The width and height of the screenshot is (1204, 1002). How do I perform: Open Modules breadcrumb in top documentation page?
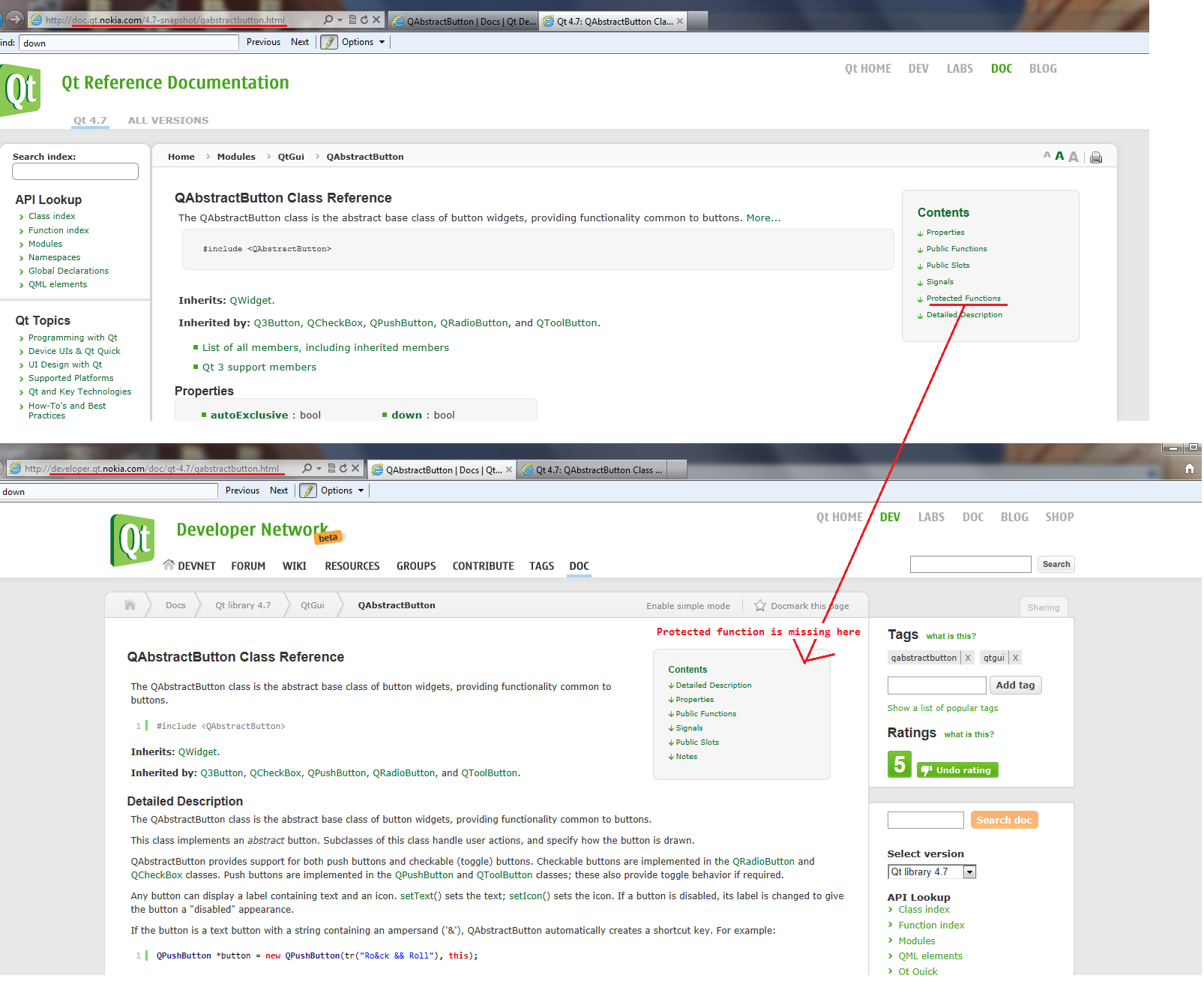[236, 157]
